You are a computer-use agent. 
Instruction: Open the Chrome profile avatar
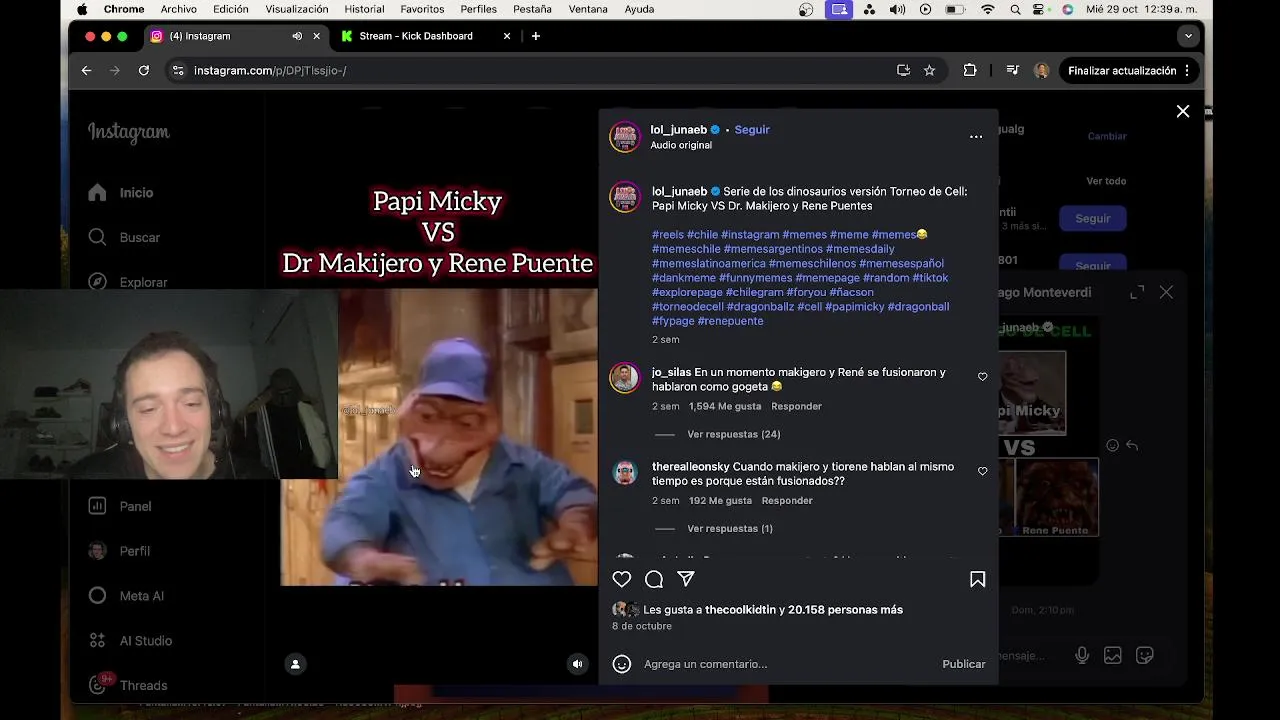tap(1042, 71)
